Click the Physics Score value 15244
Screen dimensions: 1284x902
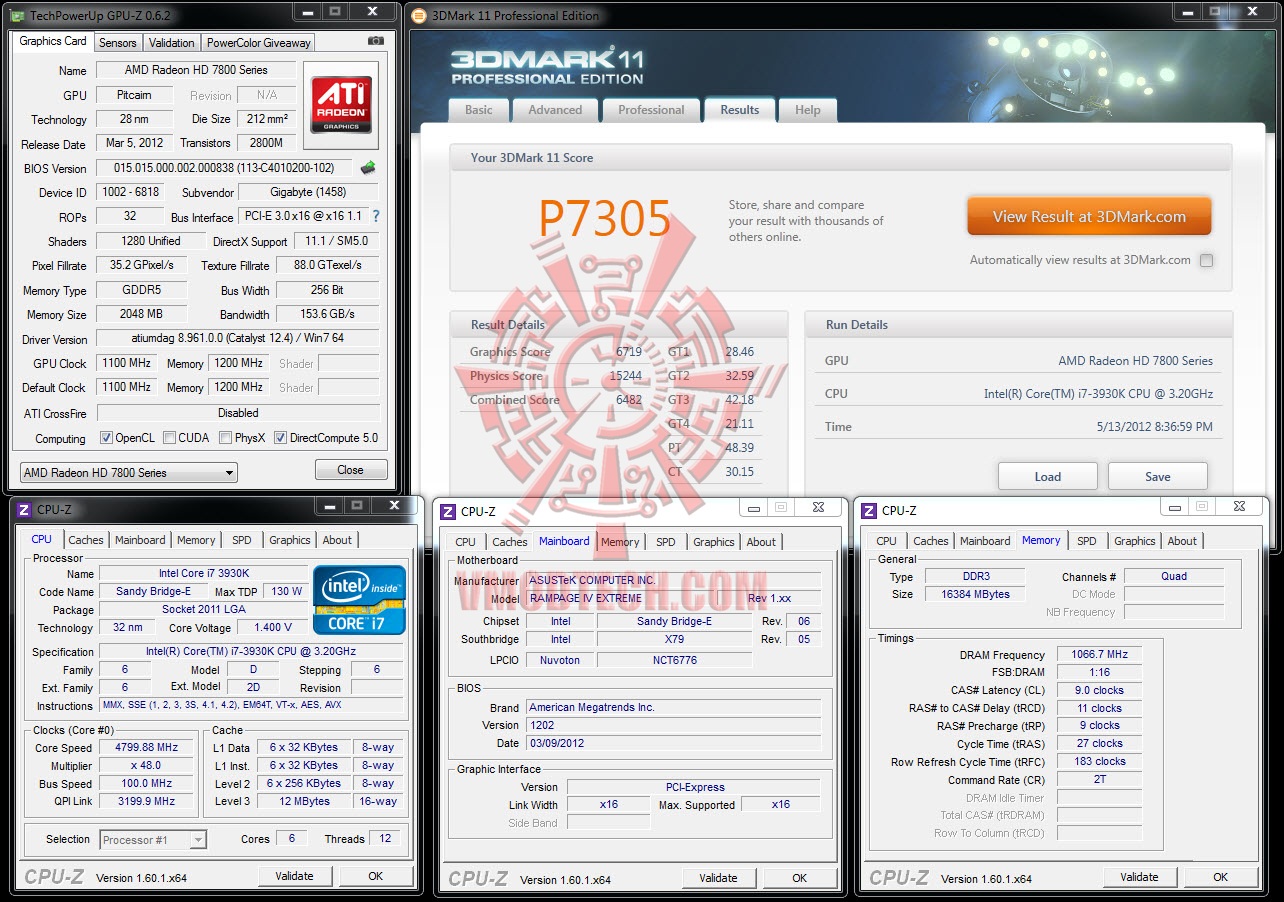coord(625,376)
